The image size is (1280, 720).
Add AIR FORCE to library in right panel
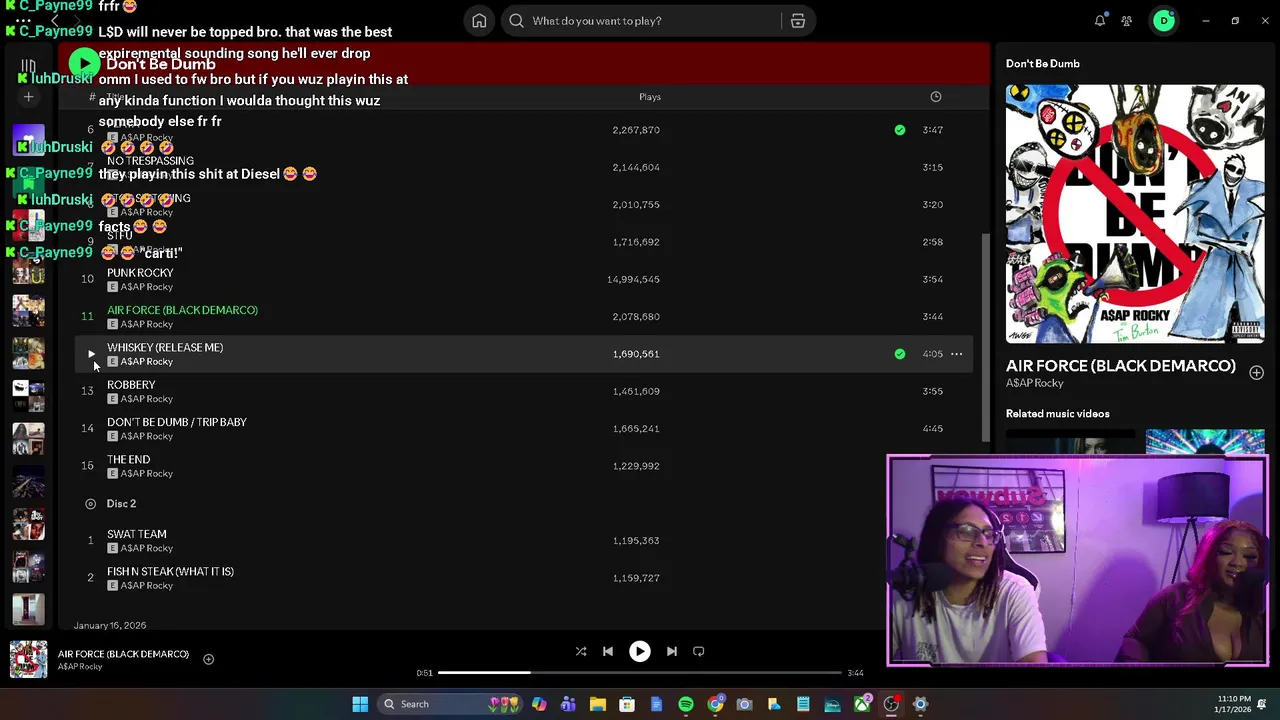(x=1256, y=373)
